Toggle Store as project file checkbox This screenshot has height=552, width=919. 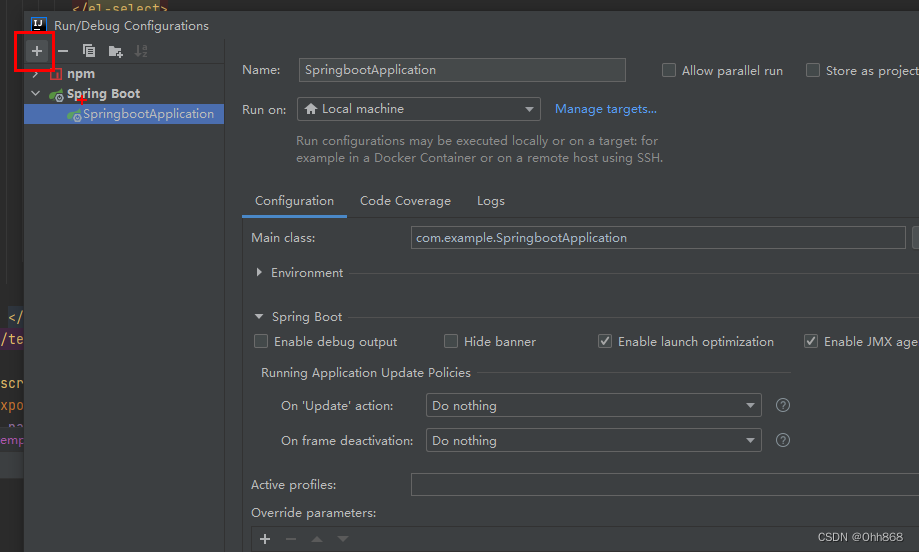813,70
